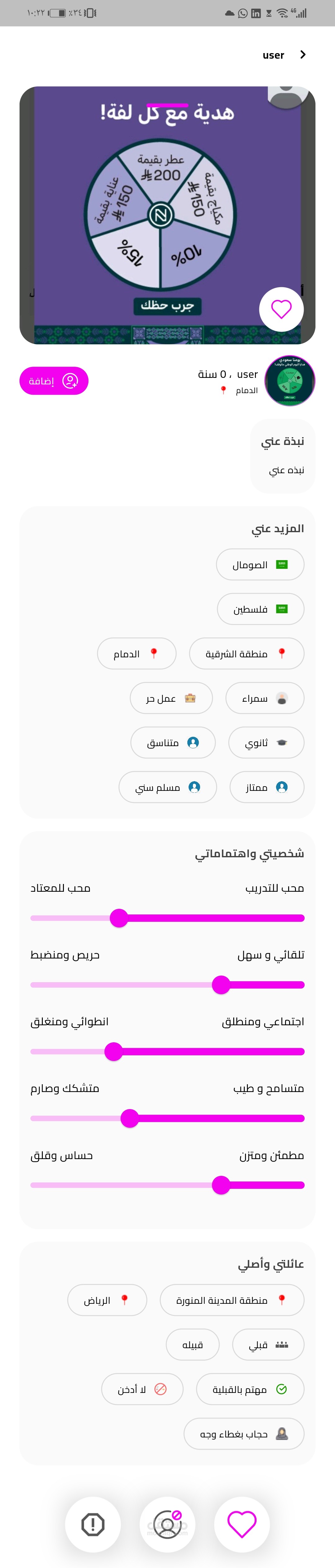Tap the pink إضافة add button
Screen dimensions: 335x1568
53,381
